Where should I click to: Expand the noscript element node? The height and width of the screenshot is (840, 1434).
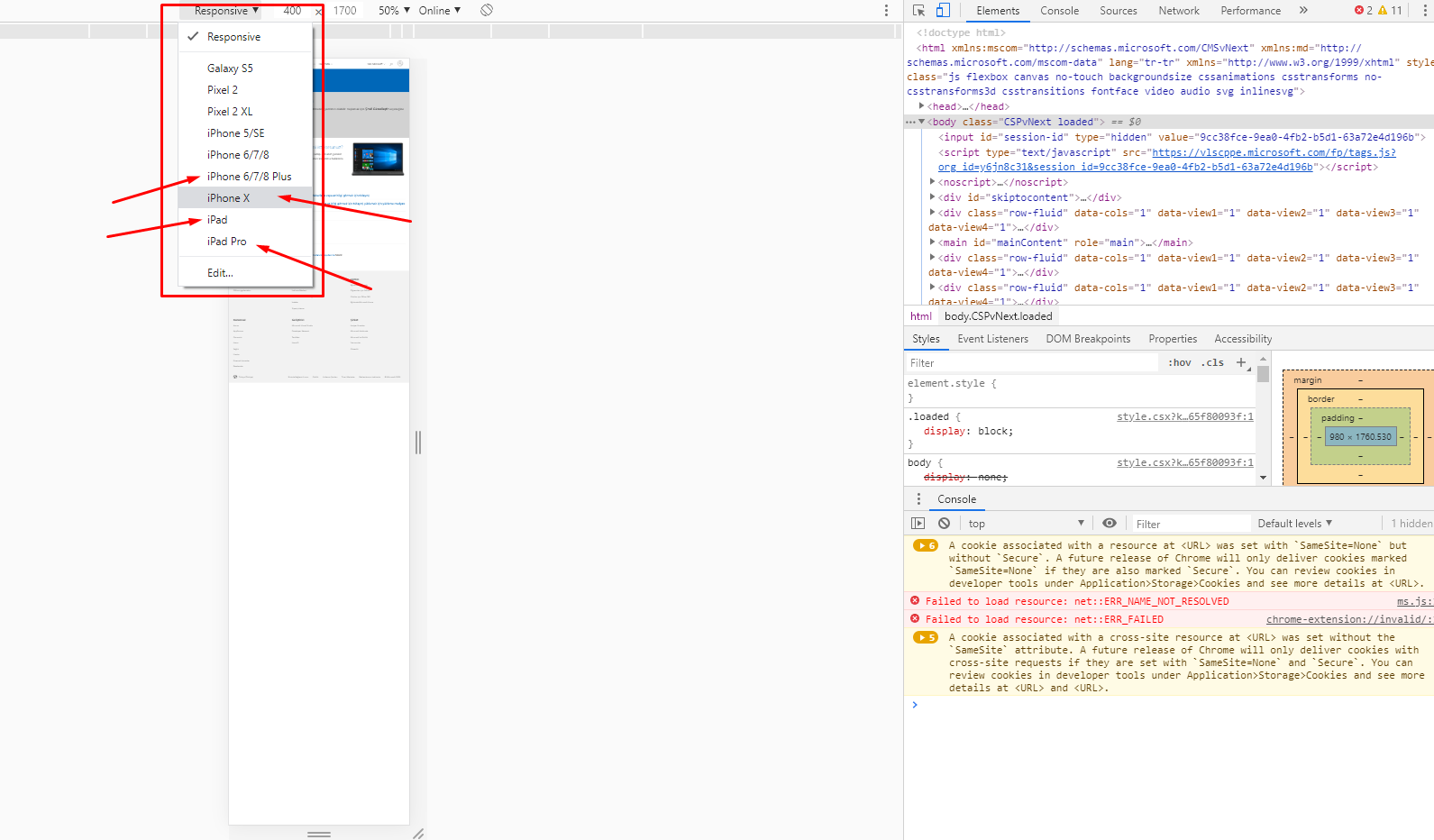[932, 182]
